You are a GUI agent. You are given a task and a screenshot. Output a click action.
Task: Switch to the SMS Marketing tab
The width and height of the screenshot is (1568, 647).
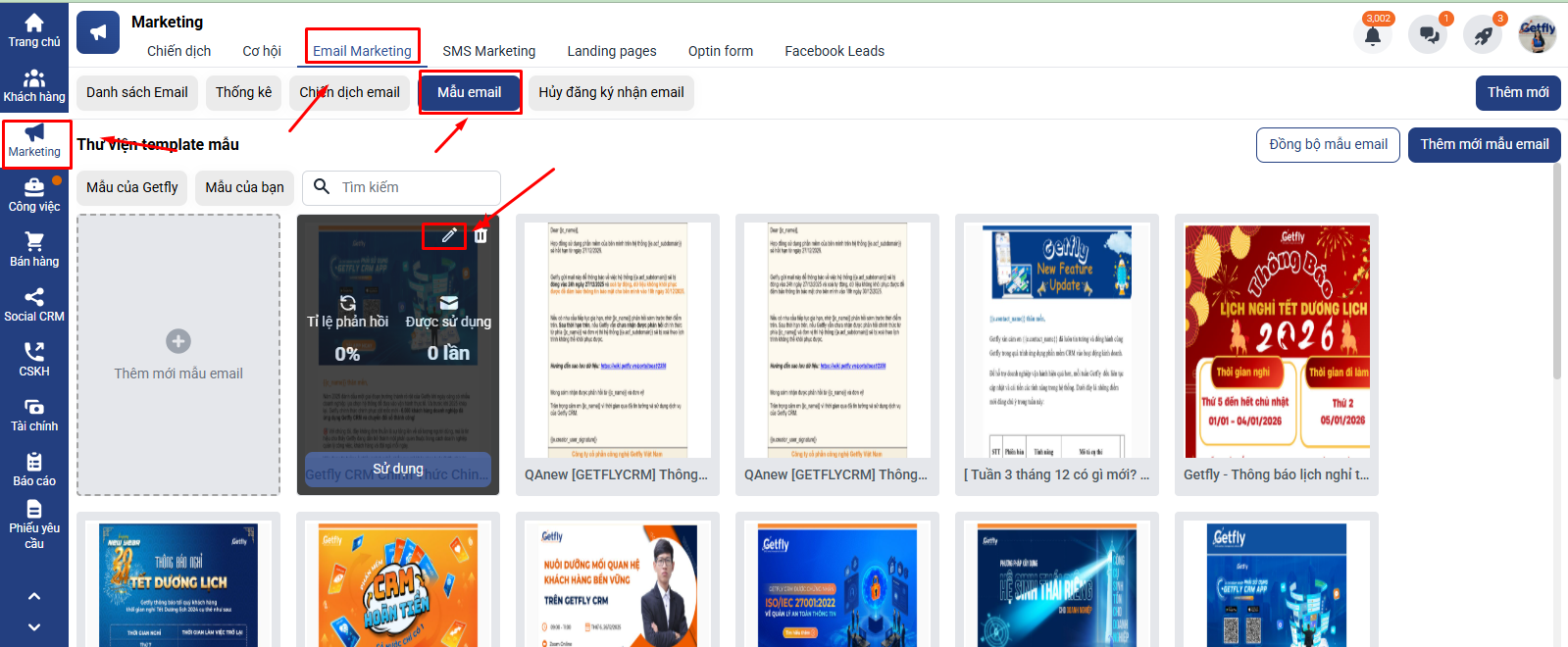488,51
